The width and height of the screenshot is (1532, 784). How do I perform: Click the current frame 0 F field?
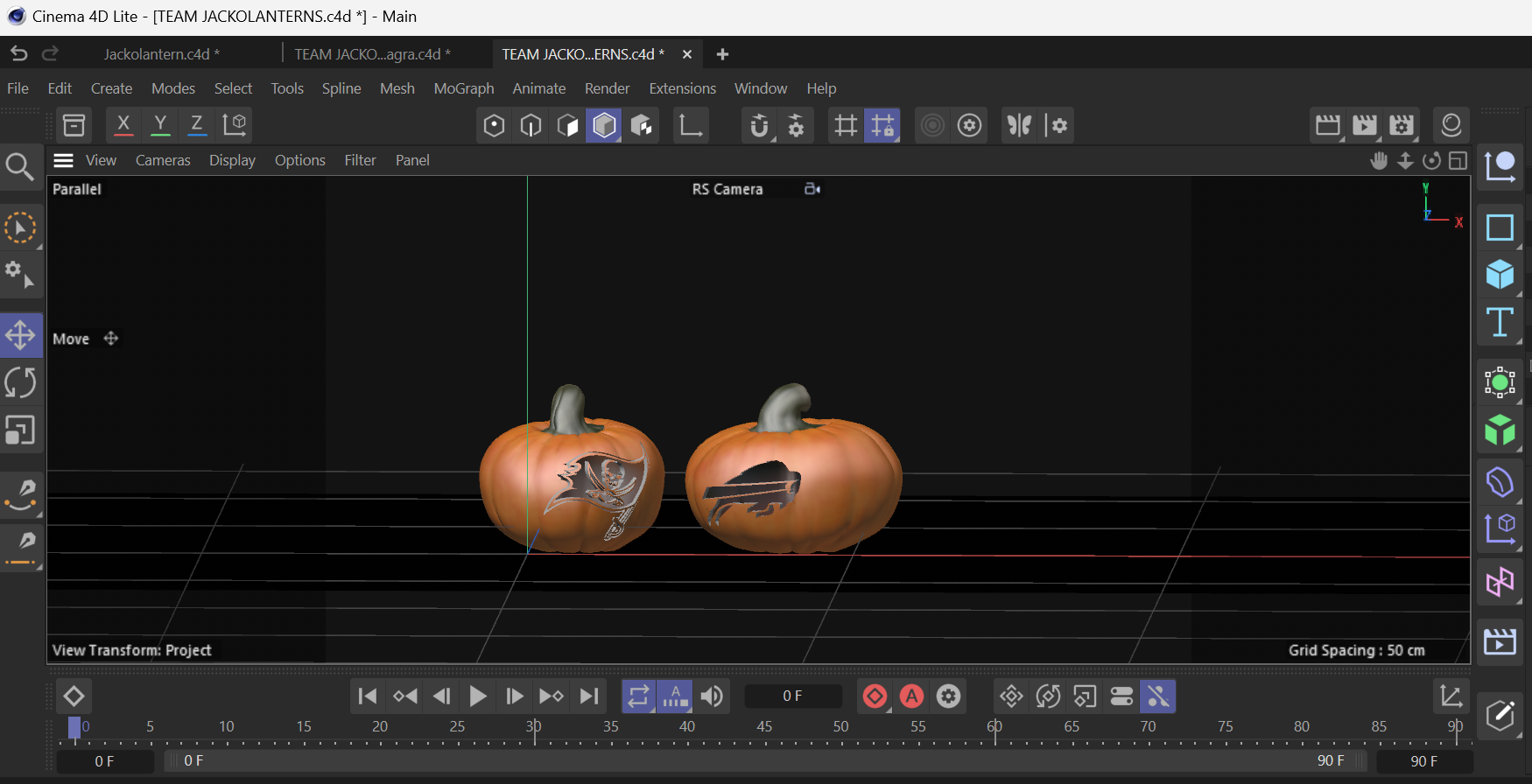[x=792, y=696]
